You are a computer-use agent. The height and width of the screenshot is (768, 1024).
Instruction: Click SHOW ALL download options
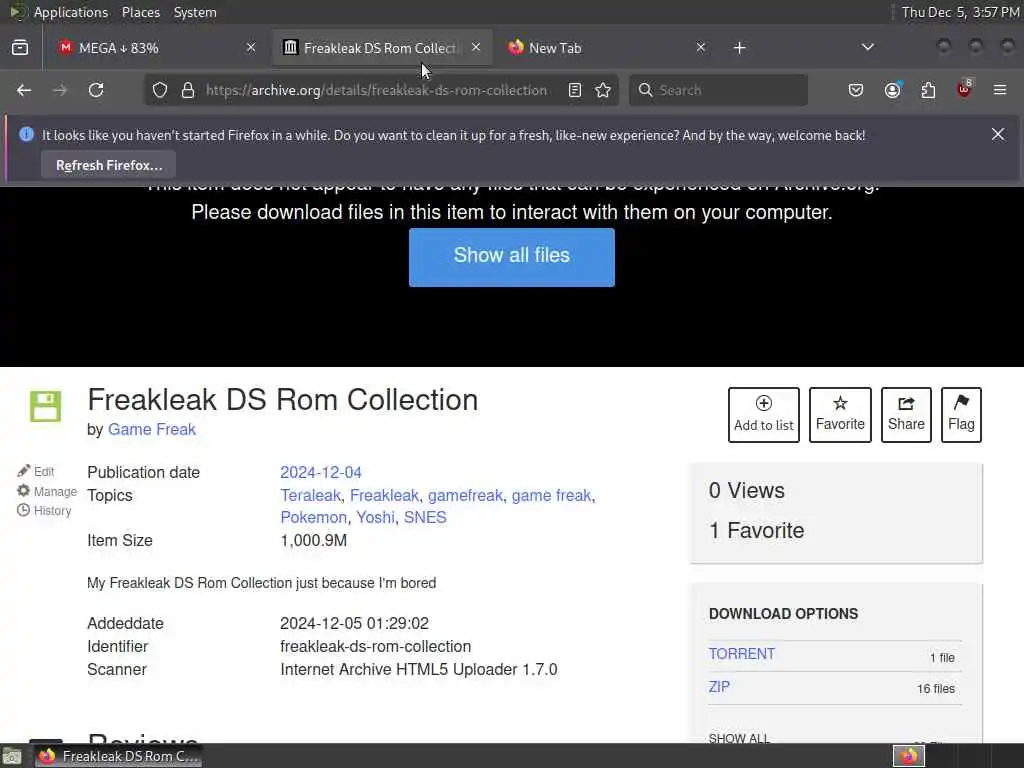coord(739,738)
